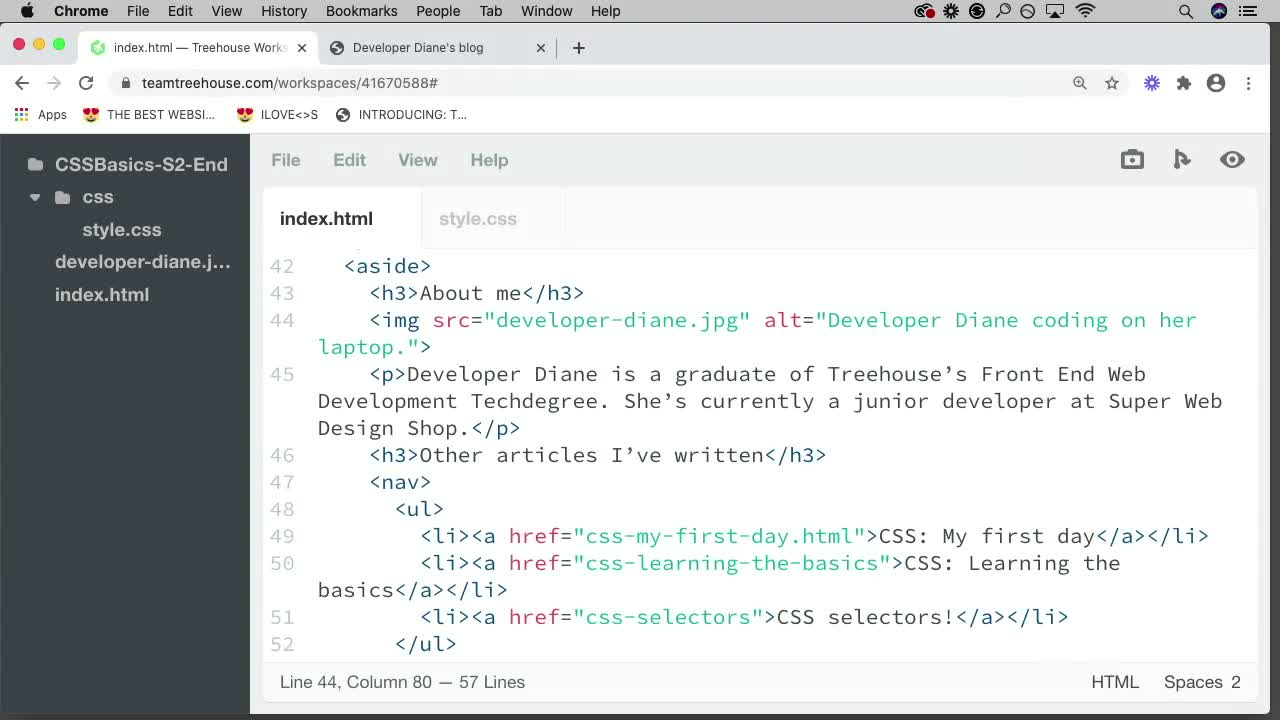The height and width of the screenshot is (720, 1280).
Task: Open the Bookmarks menu in the menu bar
Action: 361,11
